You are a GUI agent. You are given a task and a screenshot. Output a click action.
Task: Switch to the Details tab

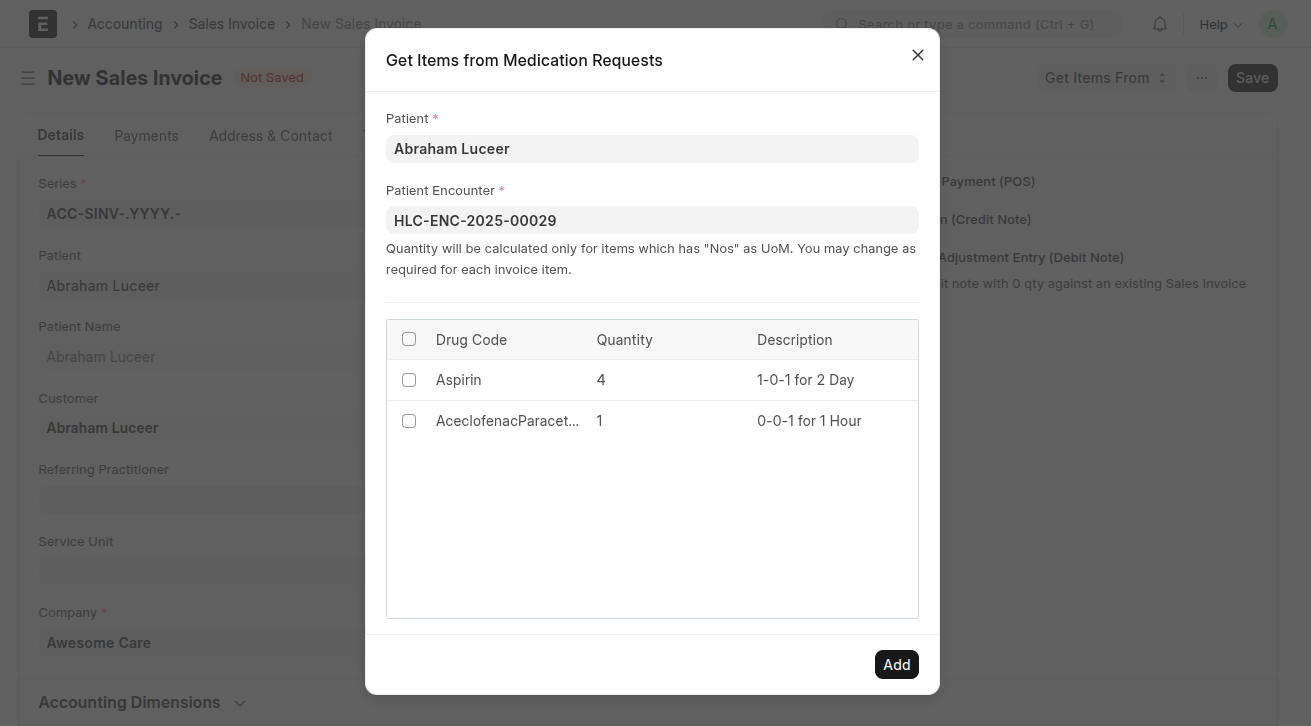61,135
